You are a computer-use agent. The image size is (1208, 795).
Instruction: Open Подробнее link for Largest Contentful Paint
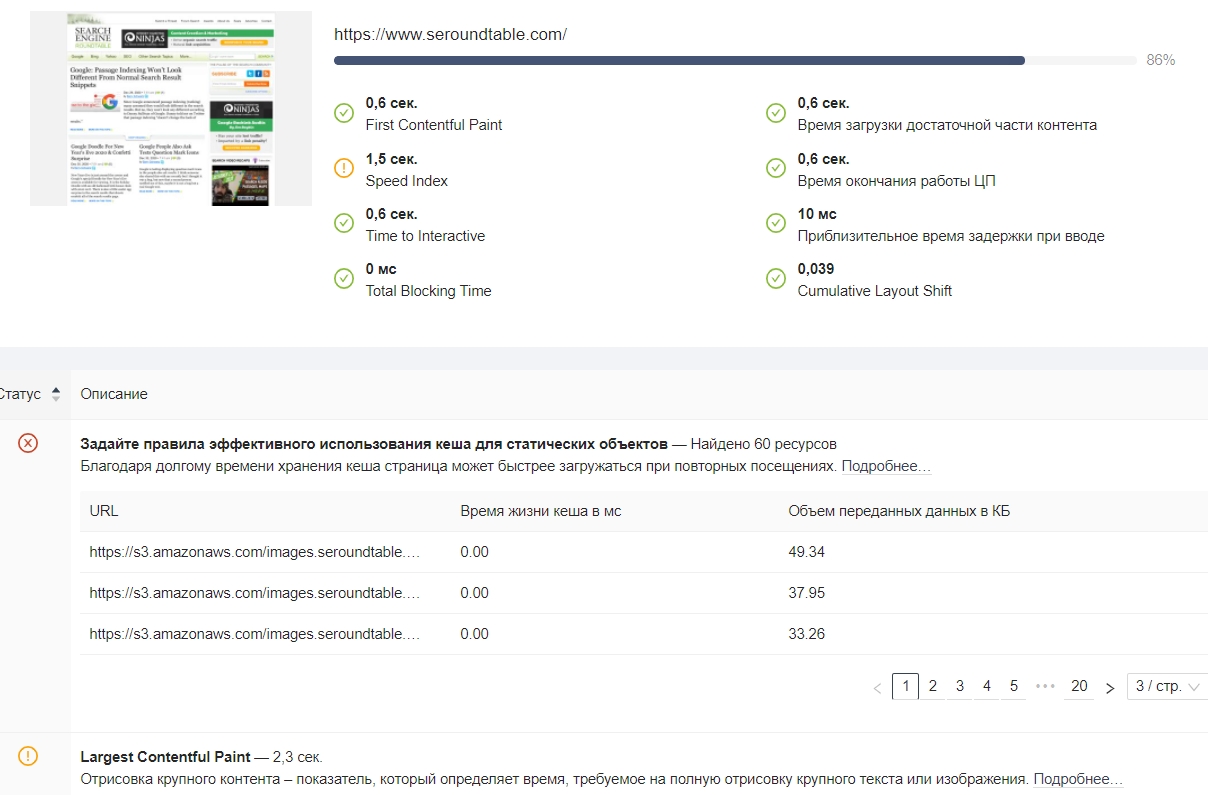point(1078,779)
